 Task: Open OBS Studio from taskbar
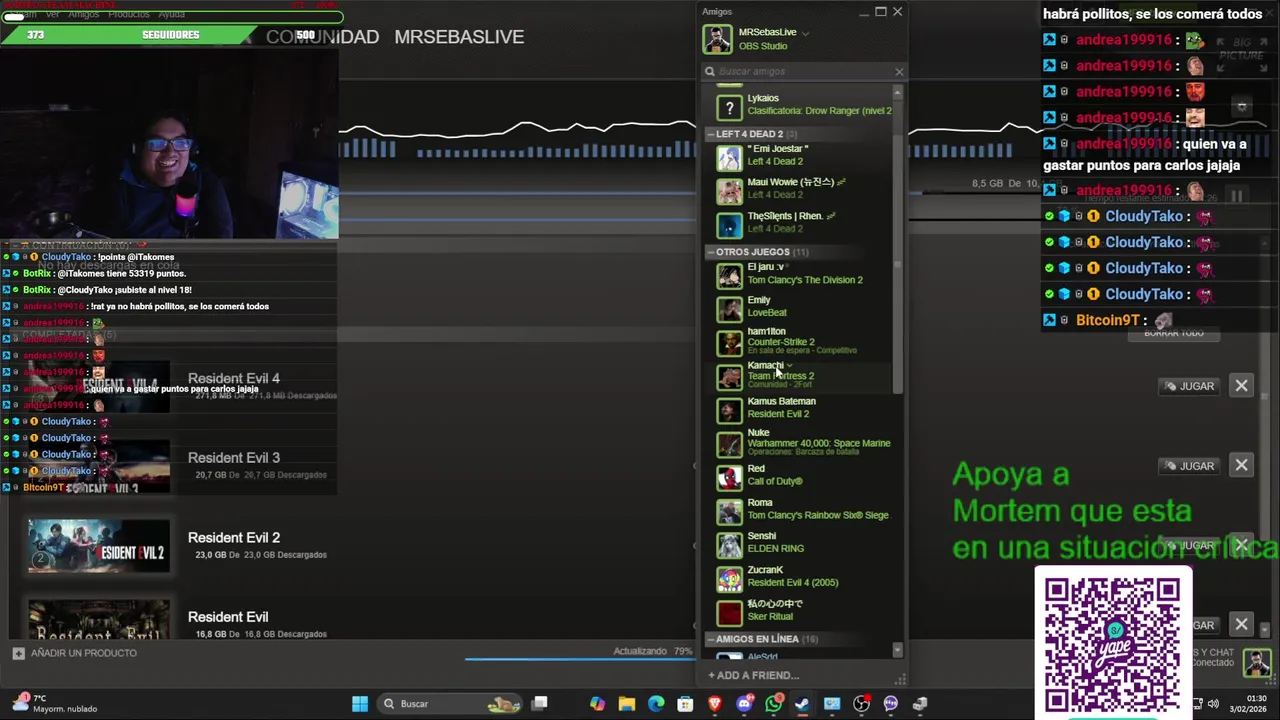pyautogui.click(x=861, y=704)
